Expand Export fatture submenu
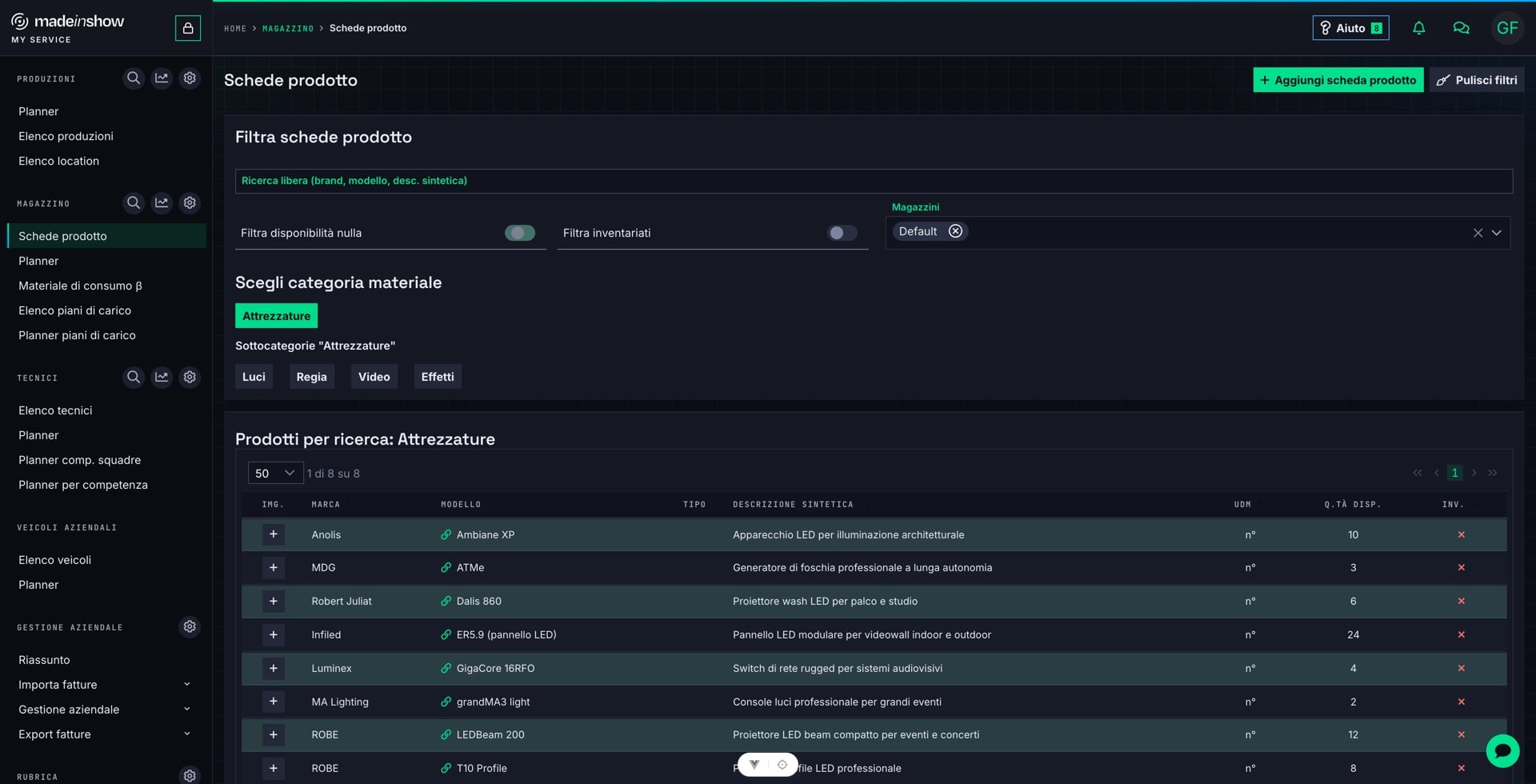1536x784 pixels. coord(187,734)
